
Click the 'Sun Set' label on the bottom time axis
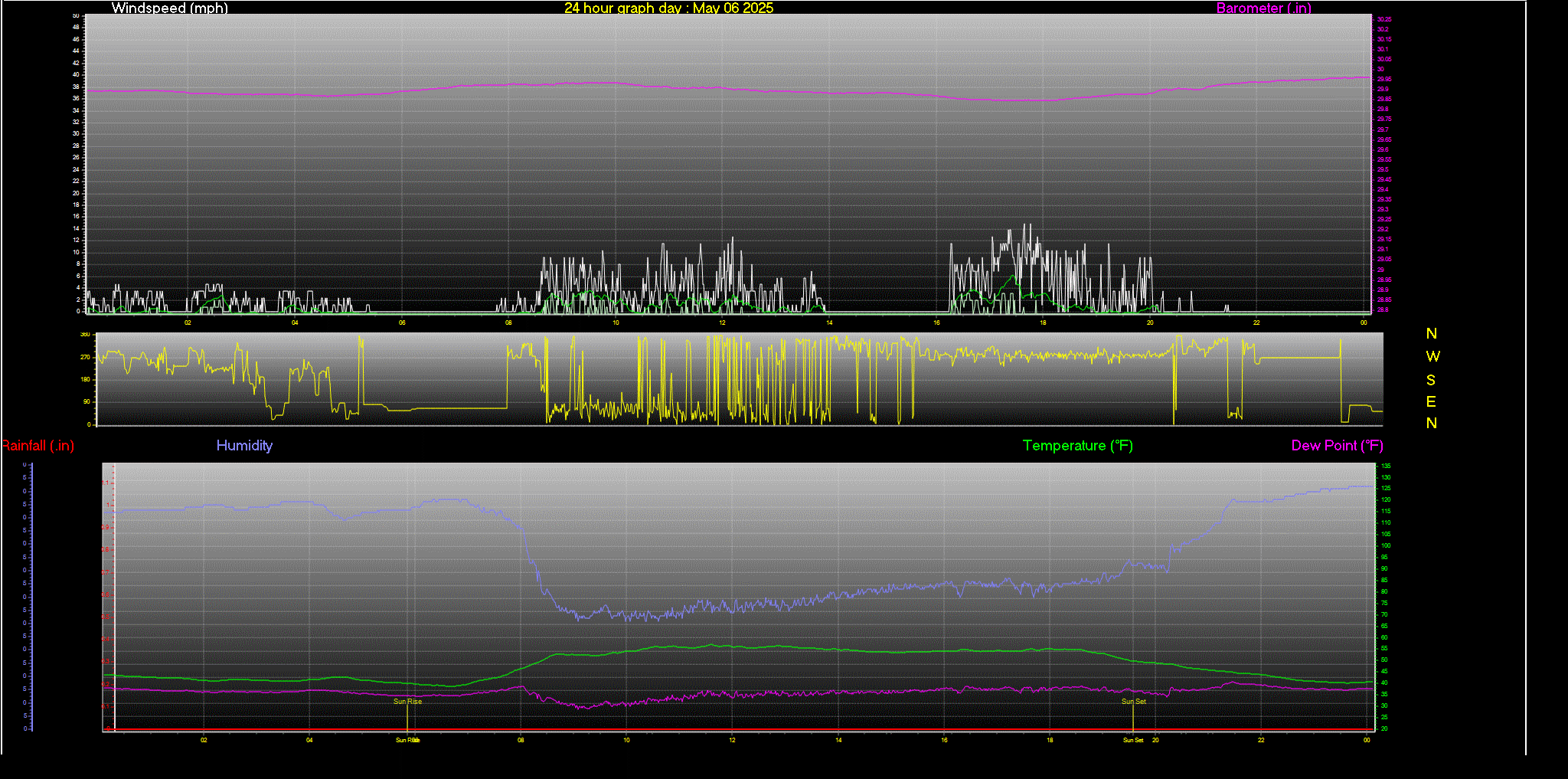tap(1133, 740)
